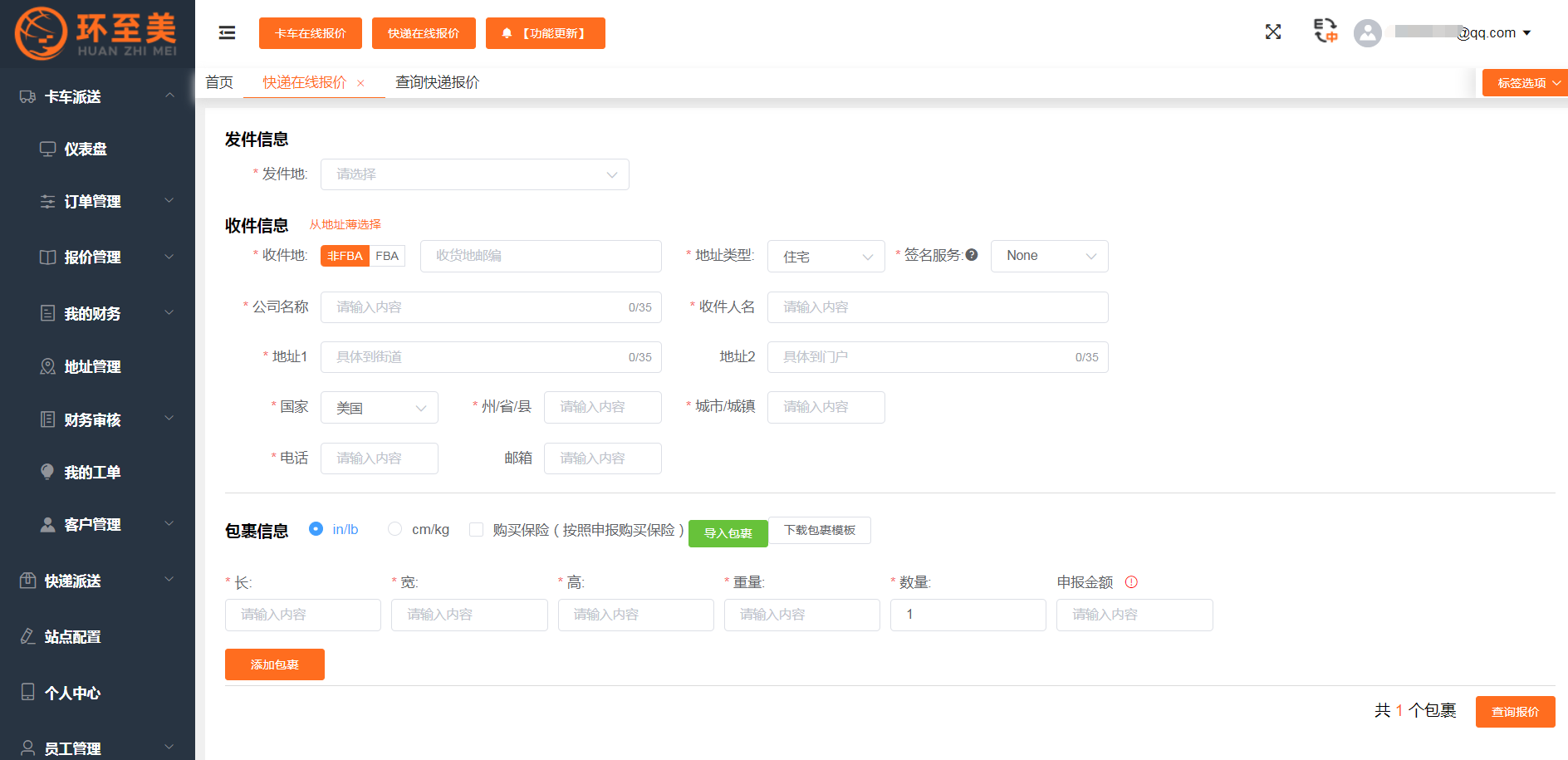
Task: Close the 快递在线报价 tab
Action: [360, 83]
